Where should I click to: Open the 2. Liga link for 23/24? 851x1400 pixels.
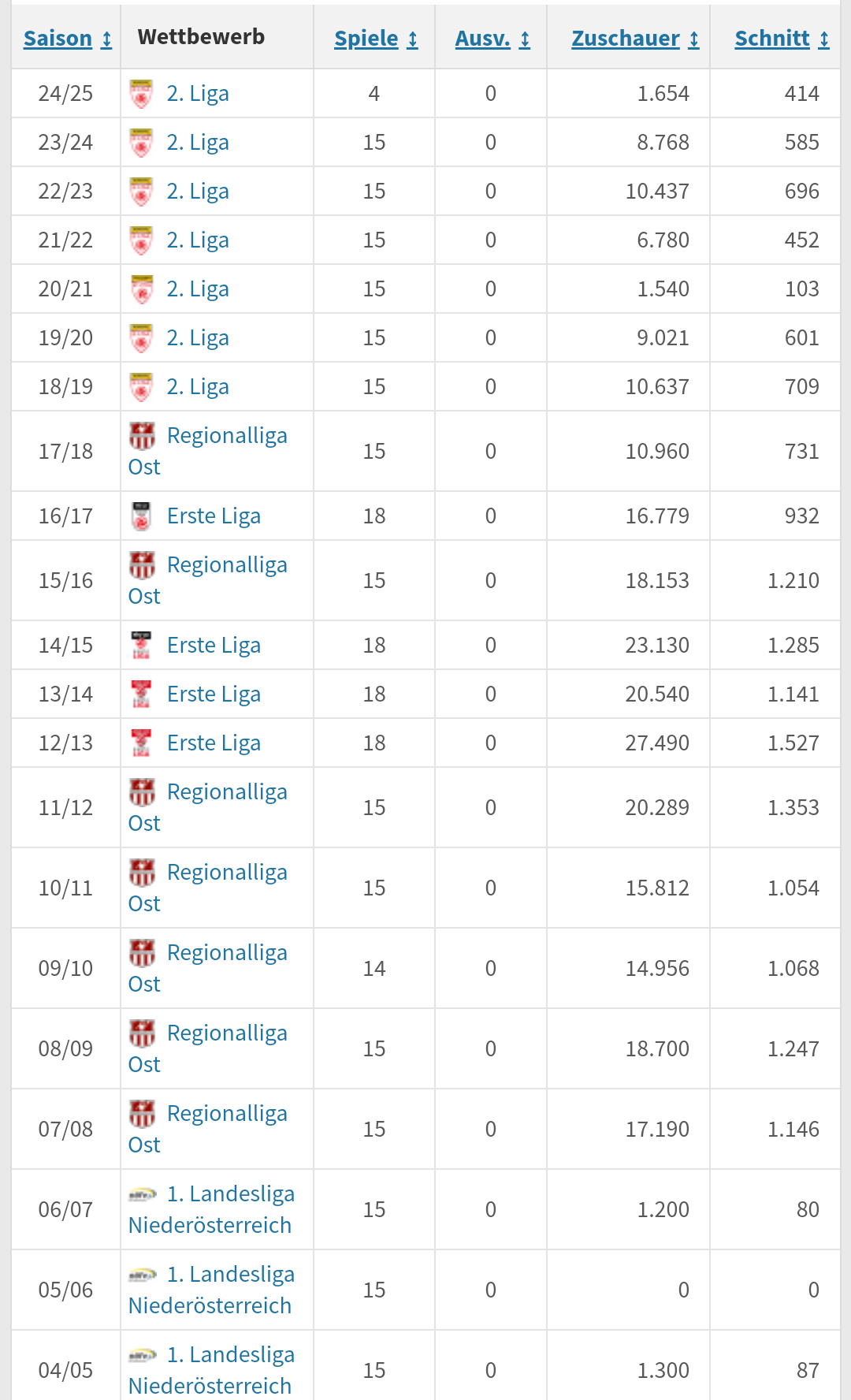click(198, 143)
